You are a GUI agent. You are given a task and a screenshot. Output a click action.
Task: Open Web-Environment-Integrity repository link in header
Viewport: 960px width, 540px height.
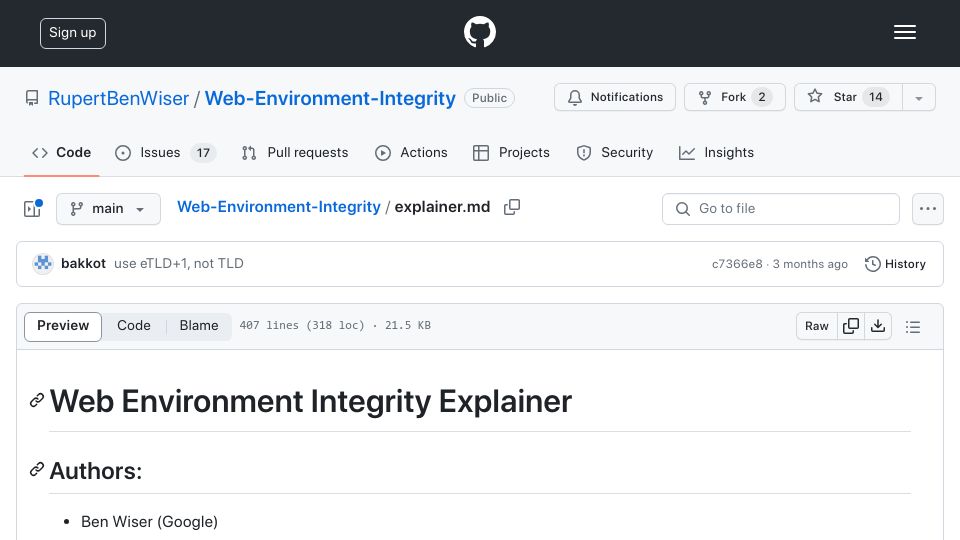click(330, 98)
